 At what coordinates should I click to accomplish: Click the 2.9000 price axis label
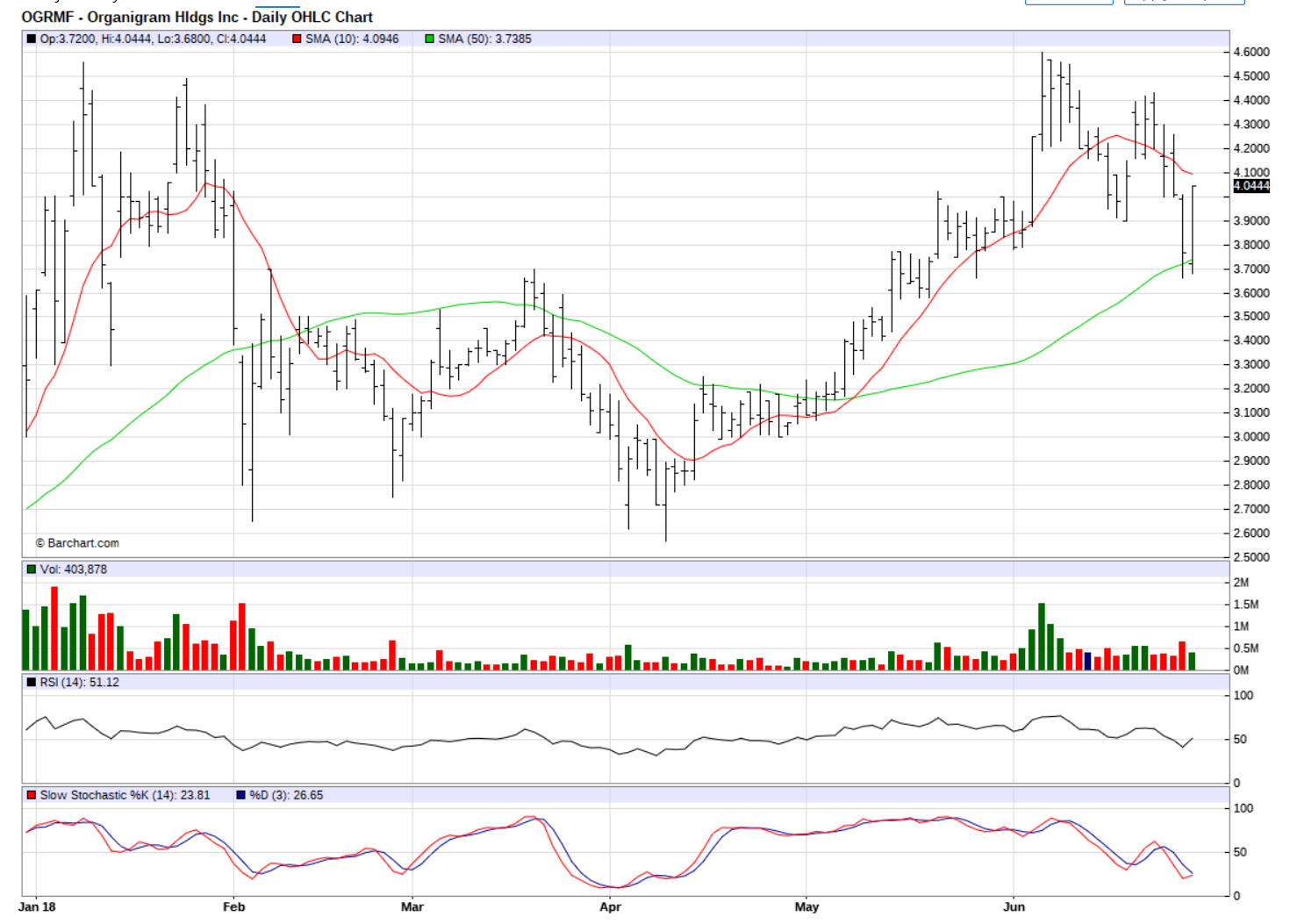(1251, 461)
